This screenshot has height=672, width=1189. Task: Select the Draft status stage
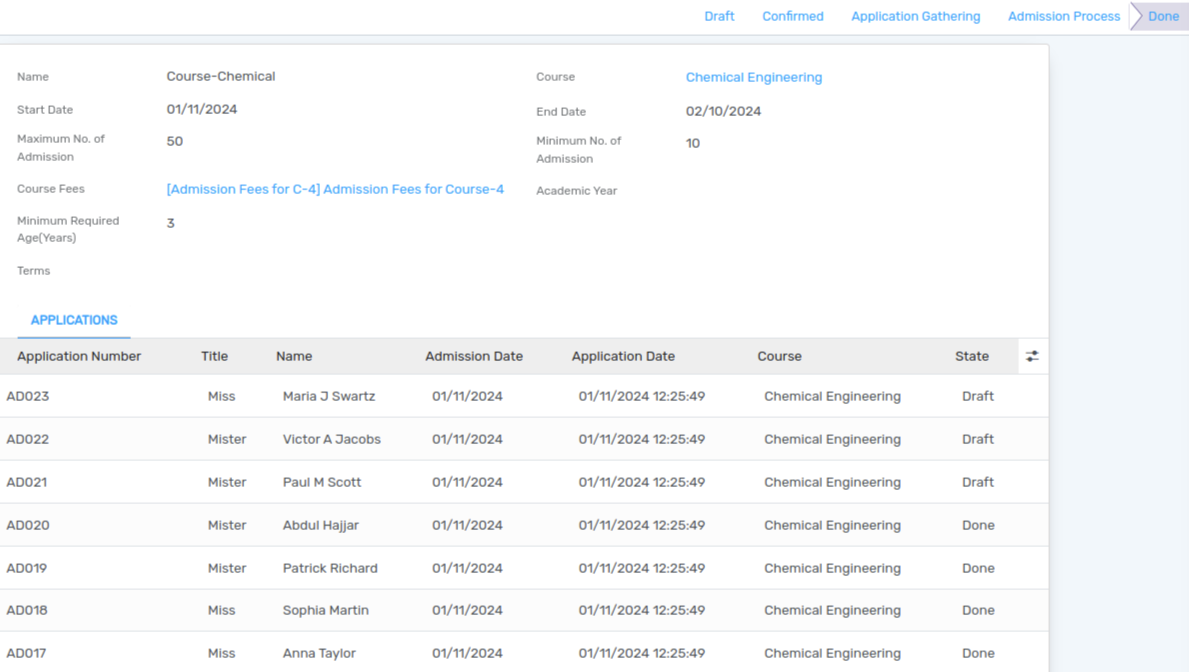pyautogui.click(x=719, y=16)
